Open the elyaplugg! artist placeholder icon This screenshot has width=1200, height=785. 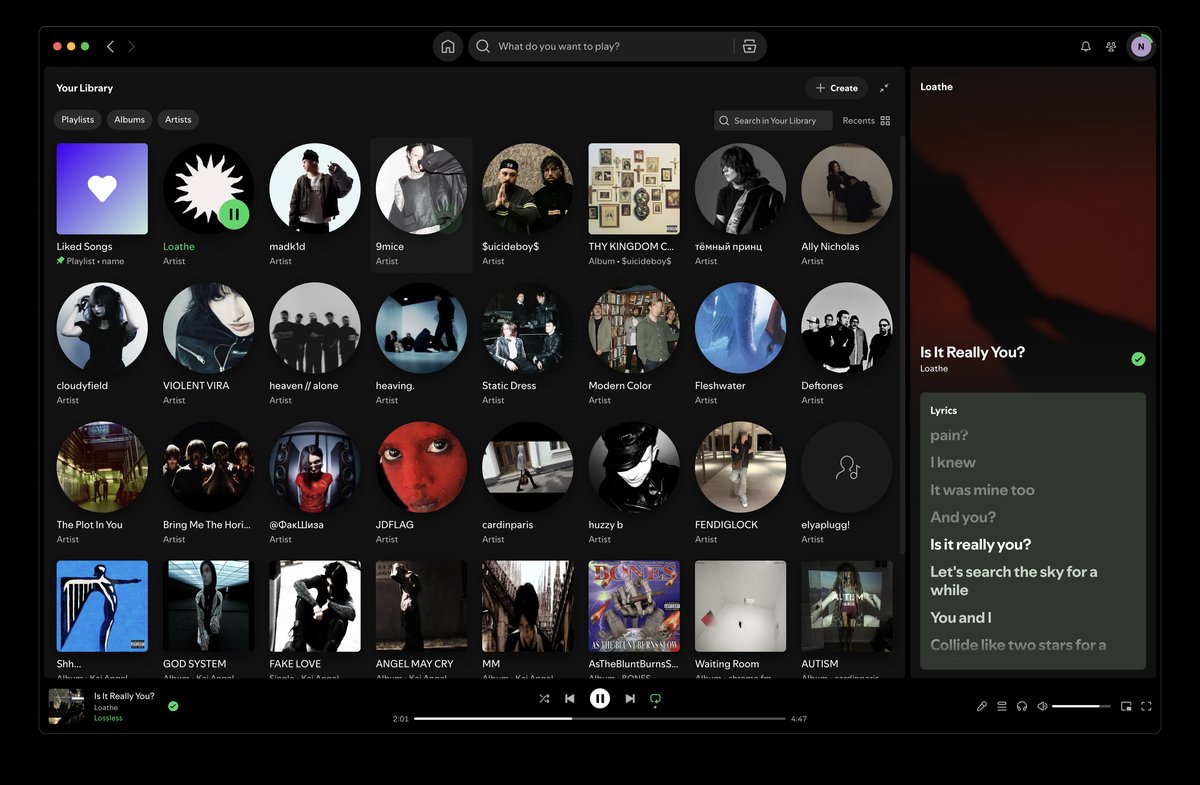point(847,467)
